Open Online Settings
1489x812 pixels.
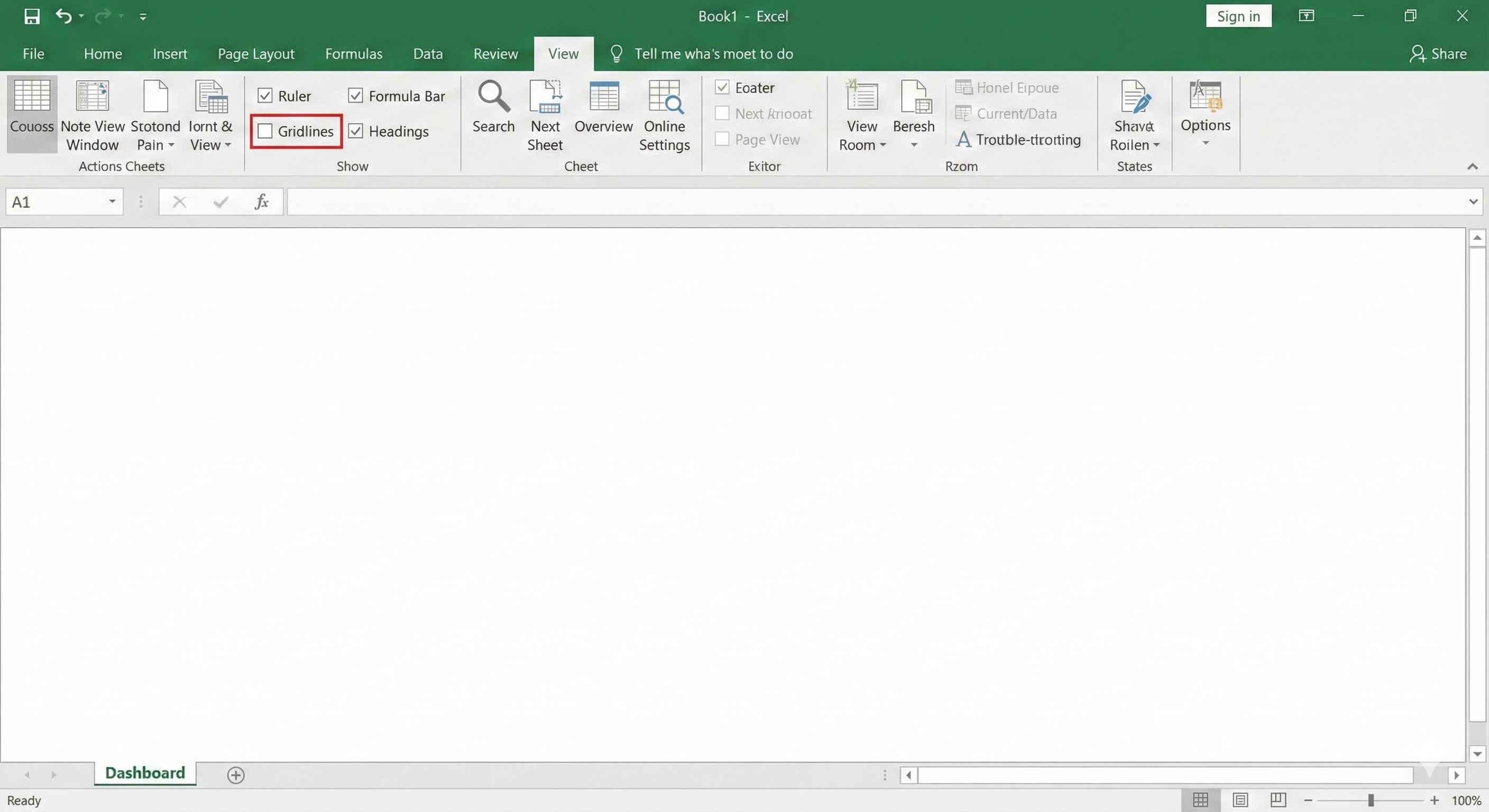pos(664,114)
